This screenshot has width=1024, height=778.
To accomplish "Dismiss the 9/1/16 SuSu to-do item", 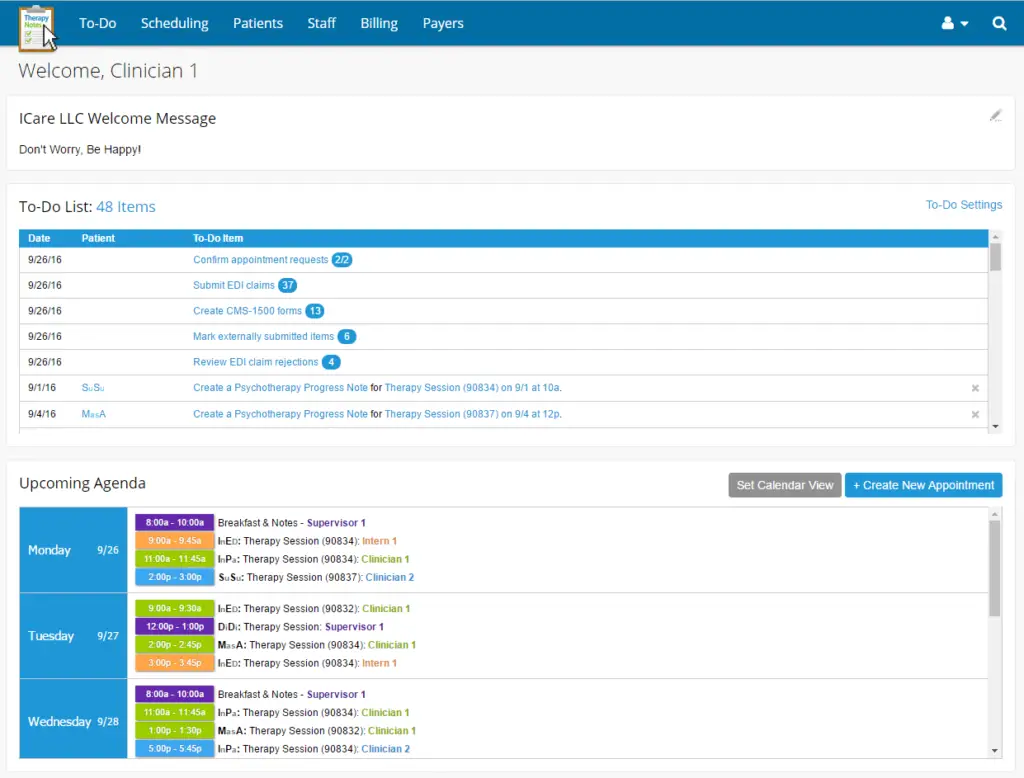I will 975,388.
